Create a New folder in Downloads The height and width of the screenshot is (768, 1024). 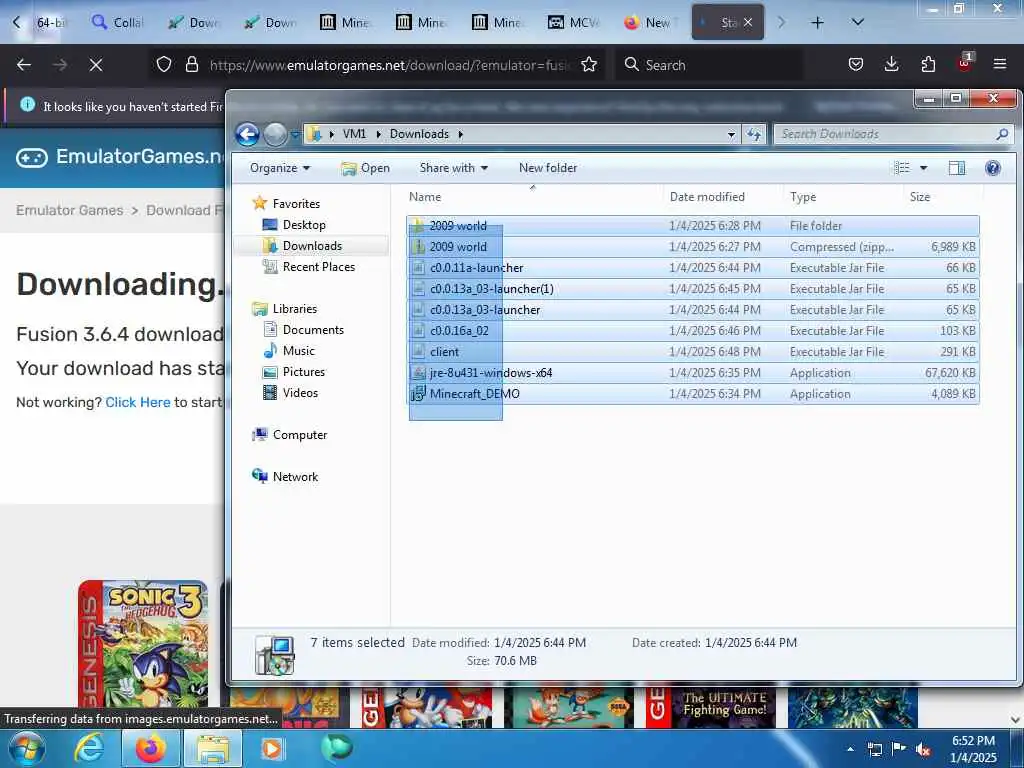[x=548, y=168]
